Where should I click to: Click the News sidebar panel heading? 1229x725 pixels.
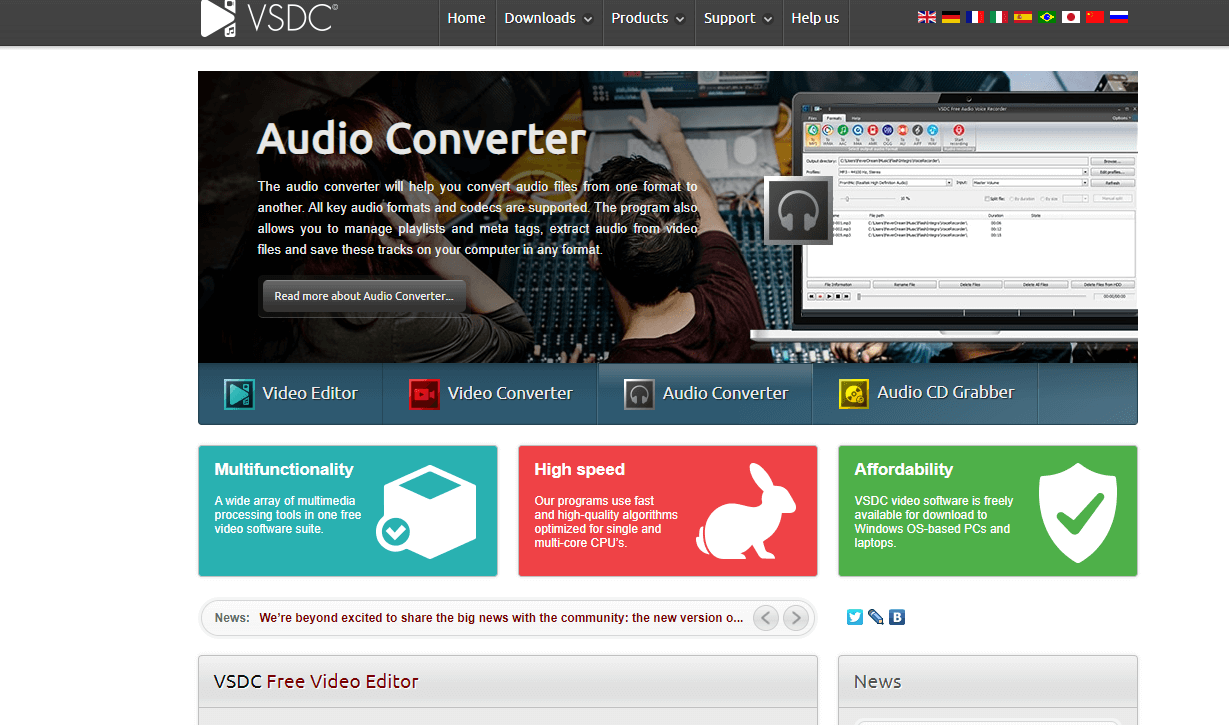(877, 682)
